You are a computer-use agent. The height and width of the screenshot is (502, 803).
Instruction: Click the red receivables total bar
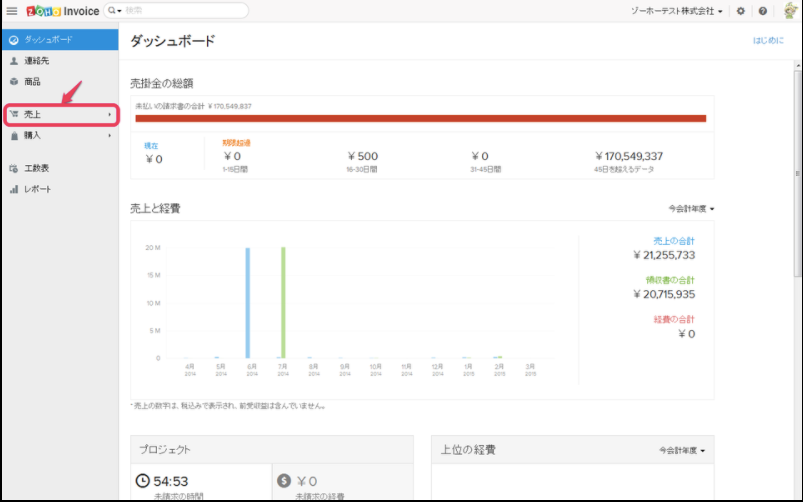pyautogui.click(x=421, y=118)
